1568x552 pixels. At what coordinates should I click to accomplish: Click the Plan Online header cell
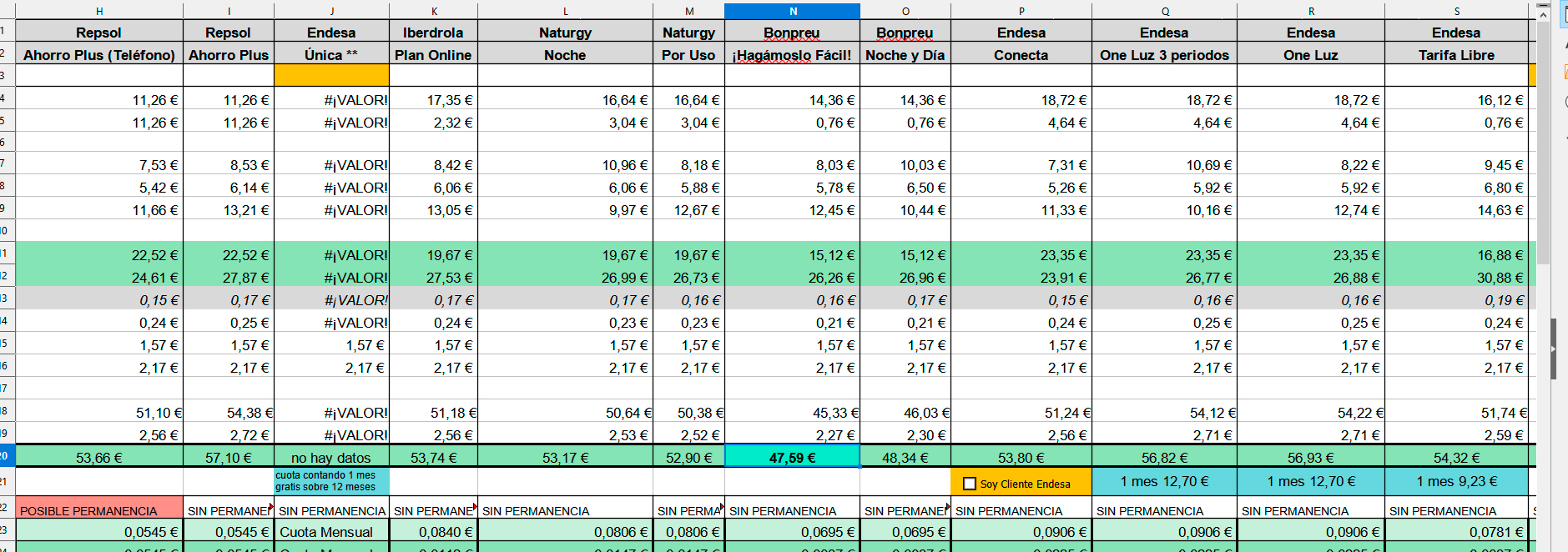tap(434, 55)
